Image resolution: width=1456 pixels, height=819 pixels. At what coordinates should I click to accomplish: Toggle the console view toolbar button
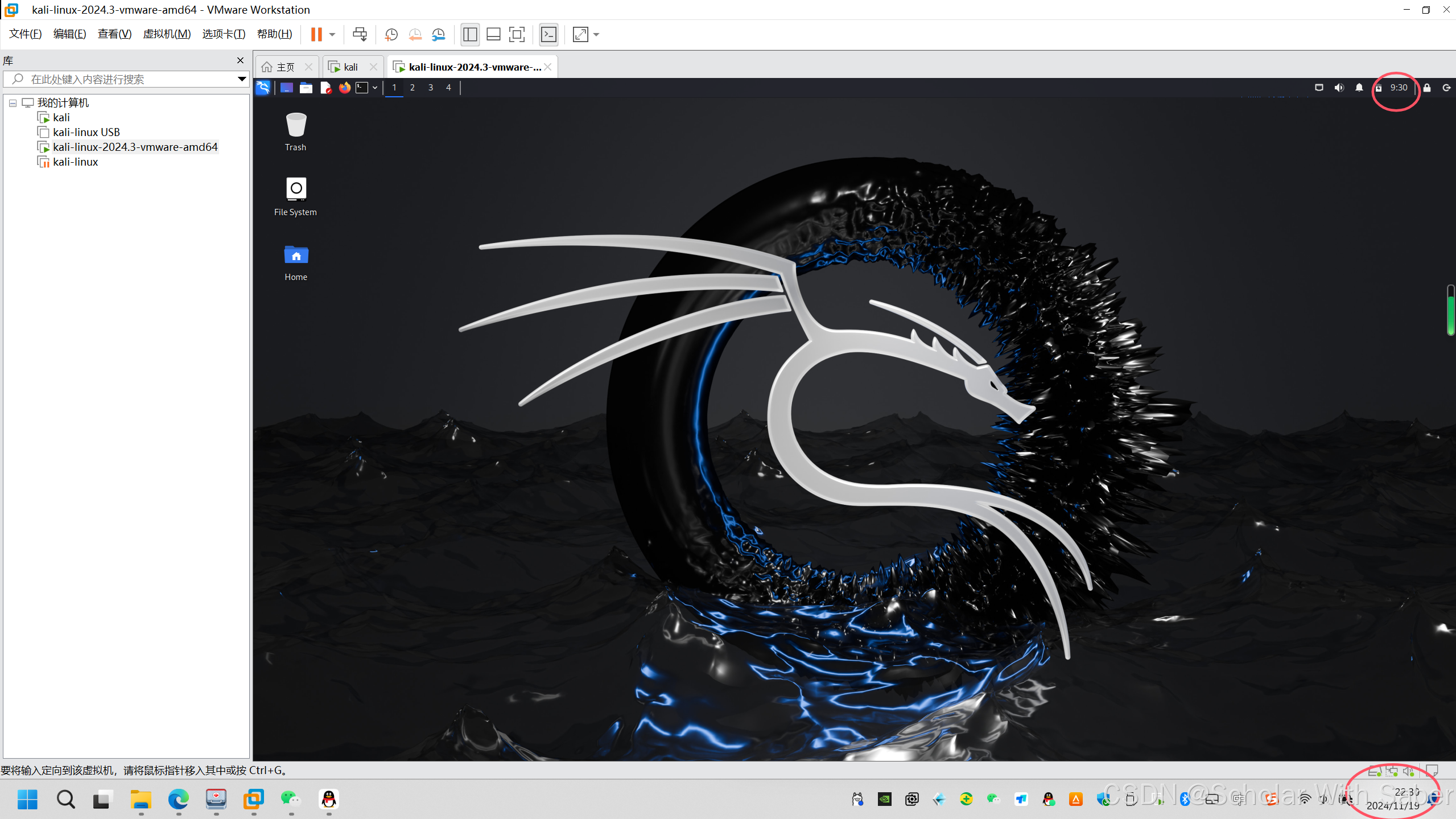(548, 35)
